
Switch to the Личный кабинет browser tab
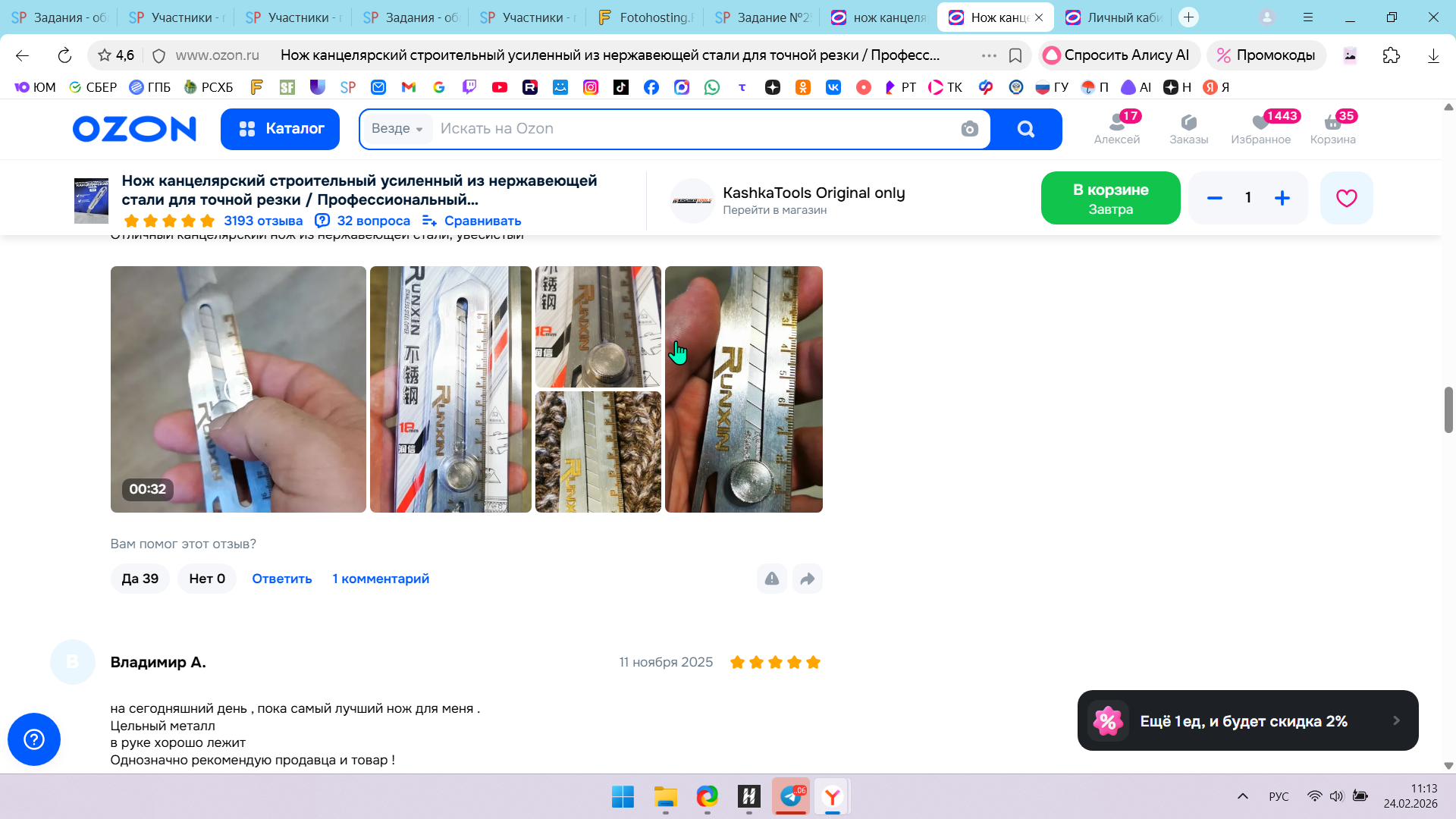point(1115,17)
